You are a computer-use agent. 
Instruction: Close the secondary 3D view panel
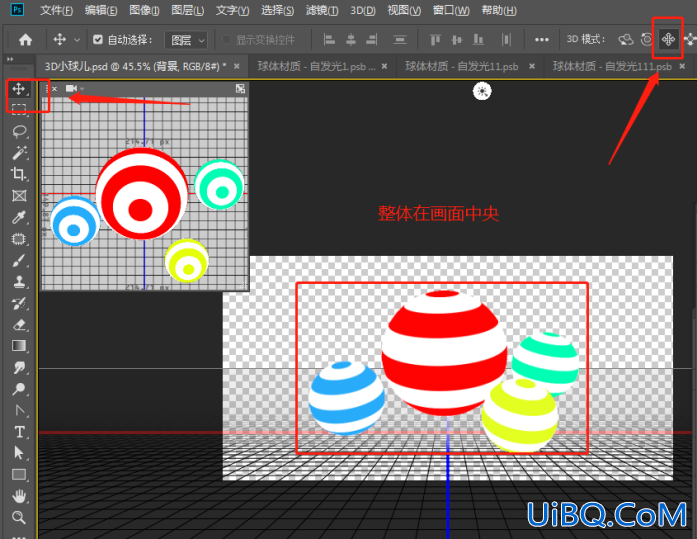click(x=54, y=89)
